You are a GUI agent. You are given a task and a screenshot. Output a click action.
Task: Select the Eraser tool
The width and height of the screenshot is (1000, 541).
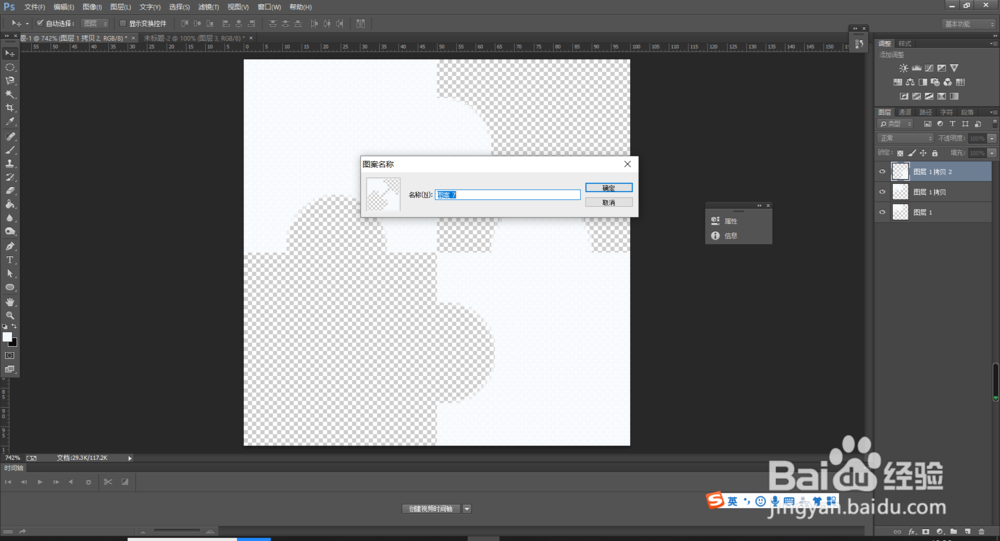pyautogui.click(x=10, y=191)
